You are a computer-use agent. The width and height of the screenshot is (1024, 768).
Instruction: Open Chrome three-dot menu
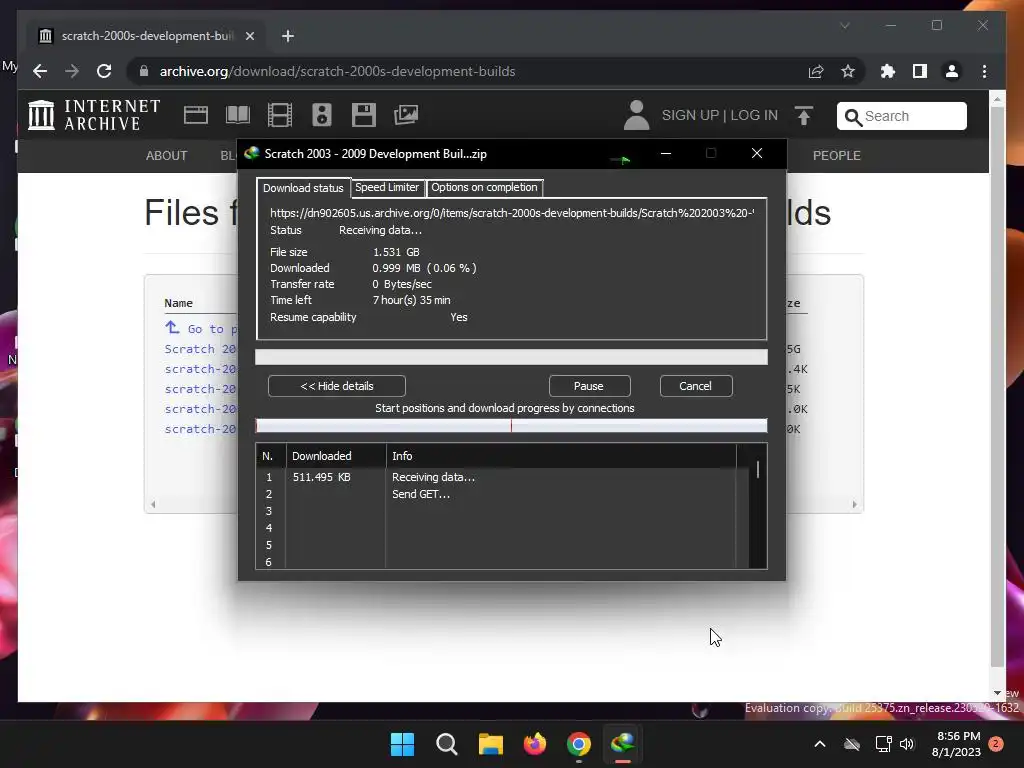[984, 71]
